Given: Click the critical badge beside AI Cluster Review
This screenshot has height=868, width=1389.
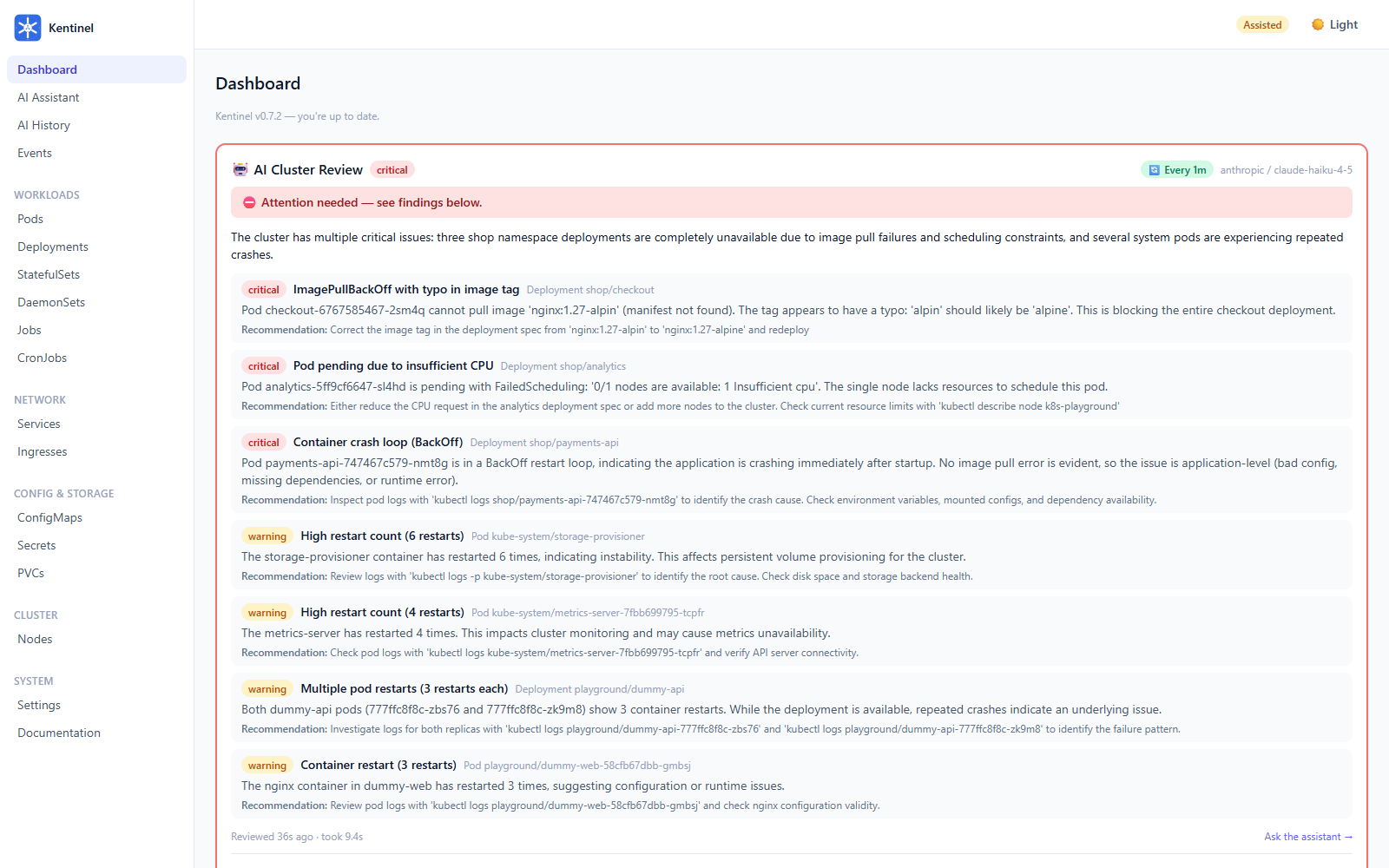Looking at the screenshot, I should point(392,170).
